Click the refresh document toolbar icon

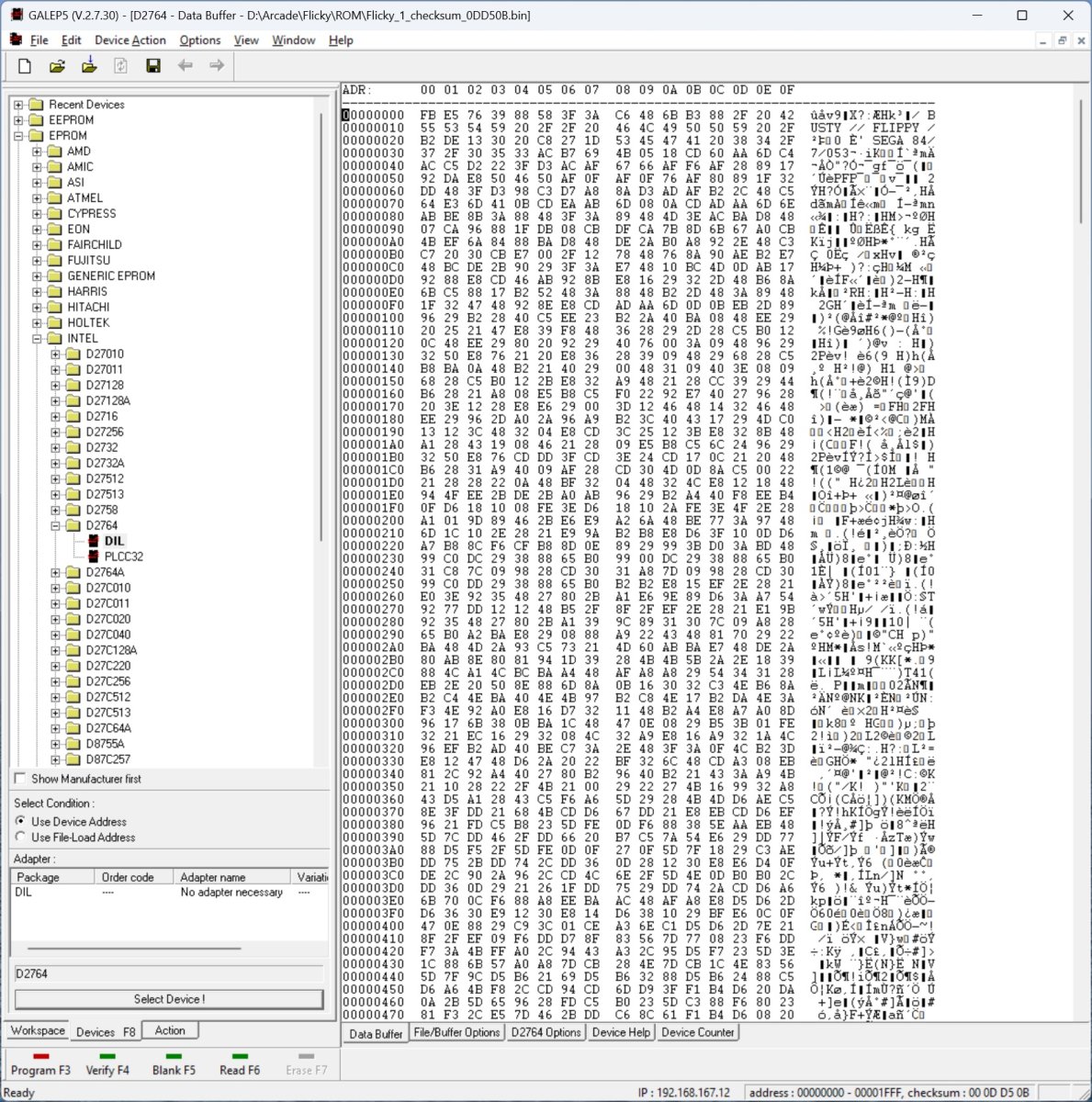pos(120,65)
